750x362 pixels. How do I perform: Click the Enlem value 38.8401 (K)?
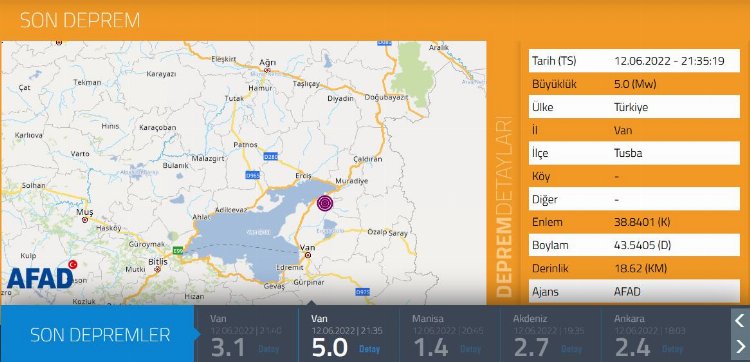pos(641,222)
